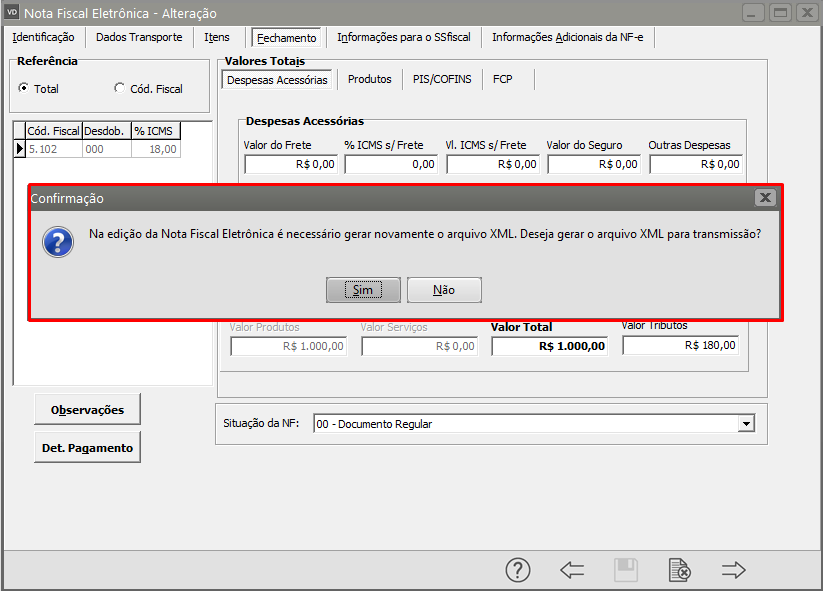This screenshot has height=591, width=823.
Task: Click the back arrow navigation icon
Action: tap(572, 570)
